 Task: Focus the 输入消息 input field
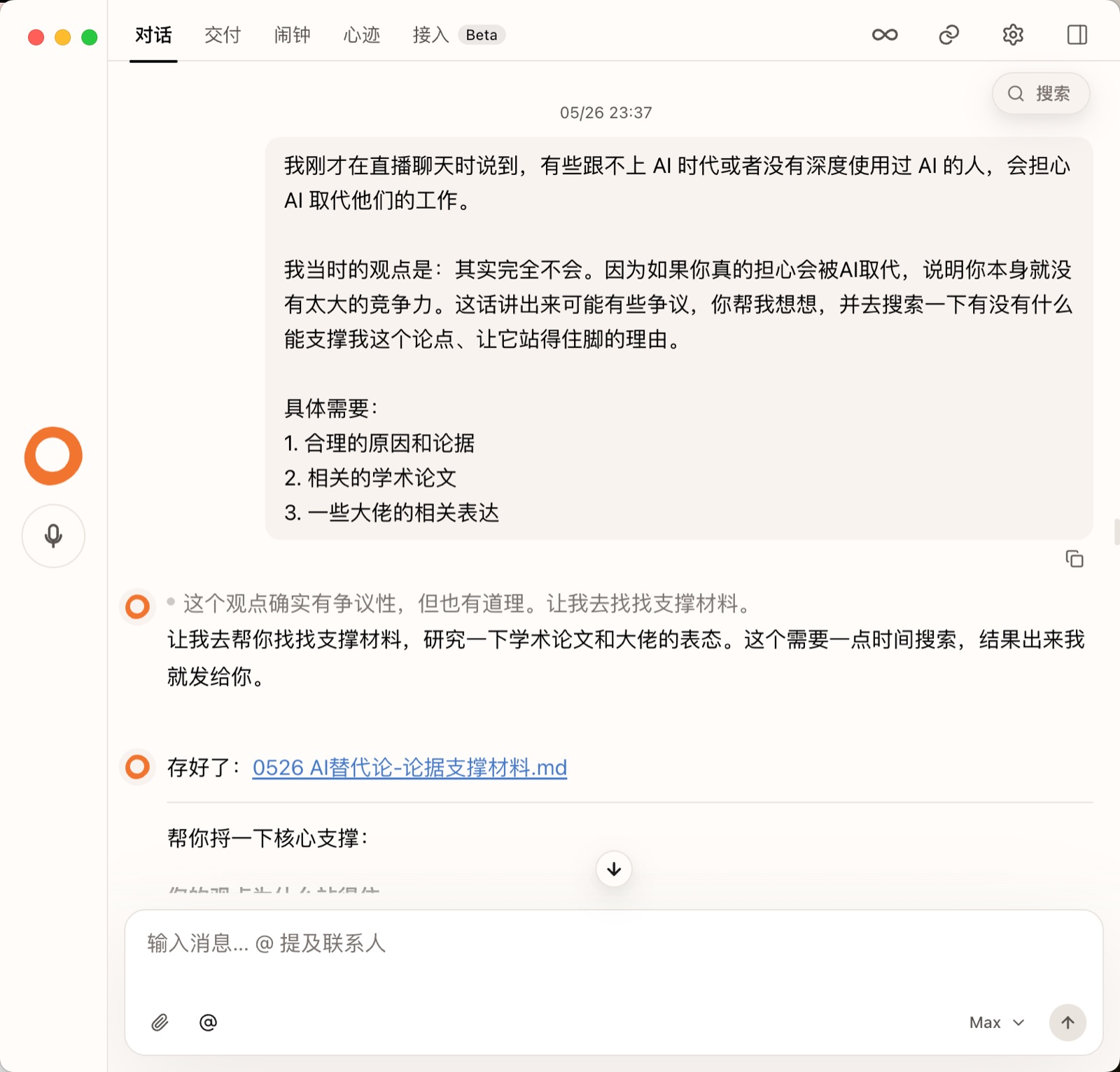(613, 943)
